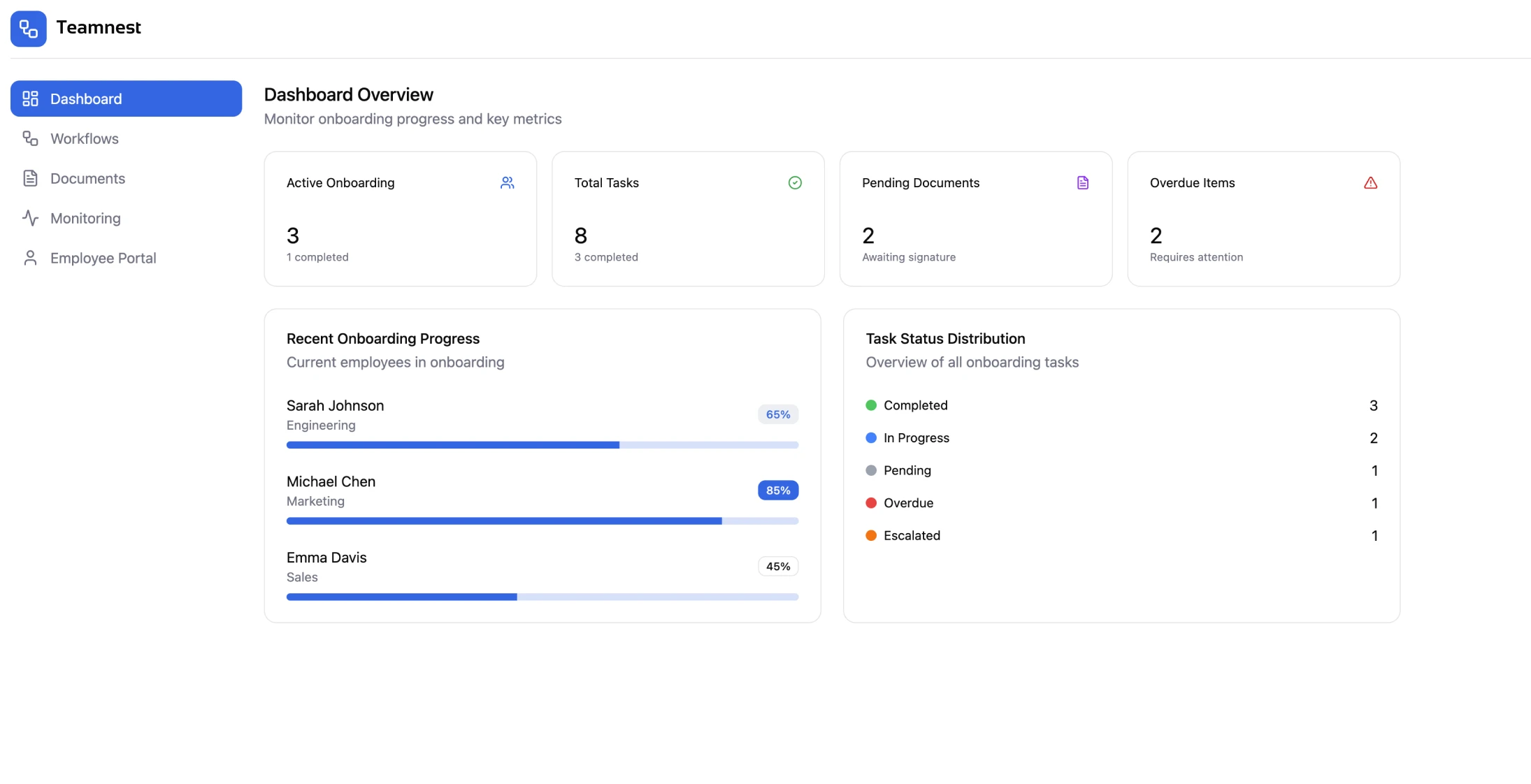
Task: Open the Documents section
Action: (87, 178)
